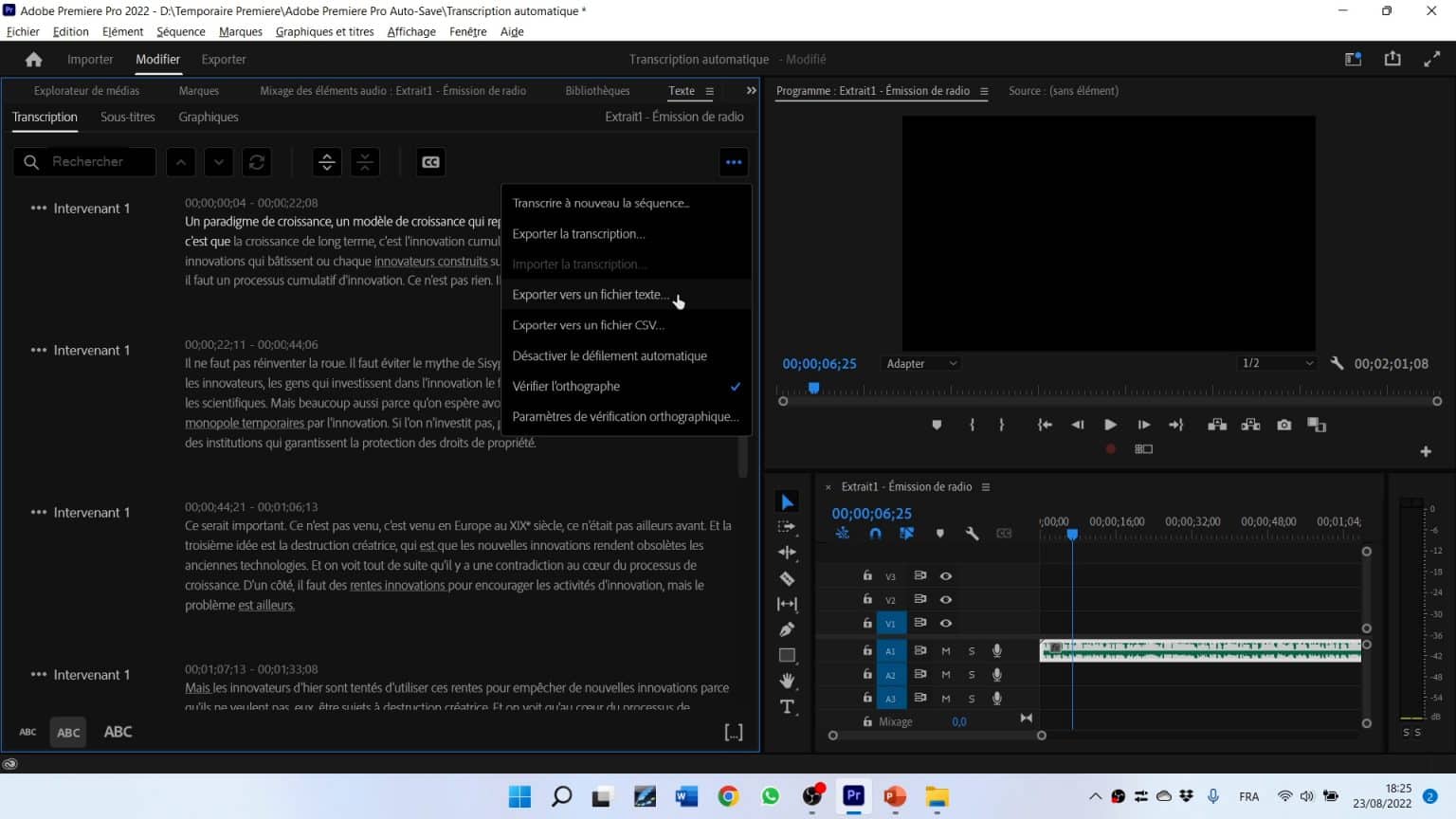Click the camera export frame icon
1456x819 pixels.
[x=1283, y=425]
